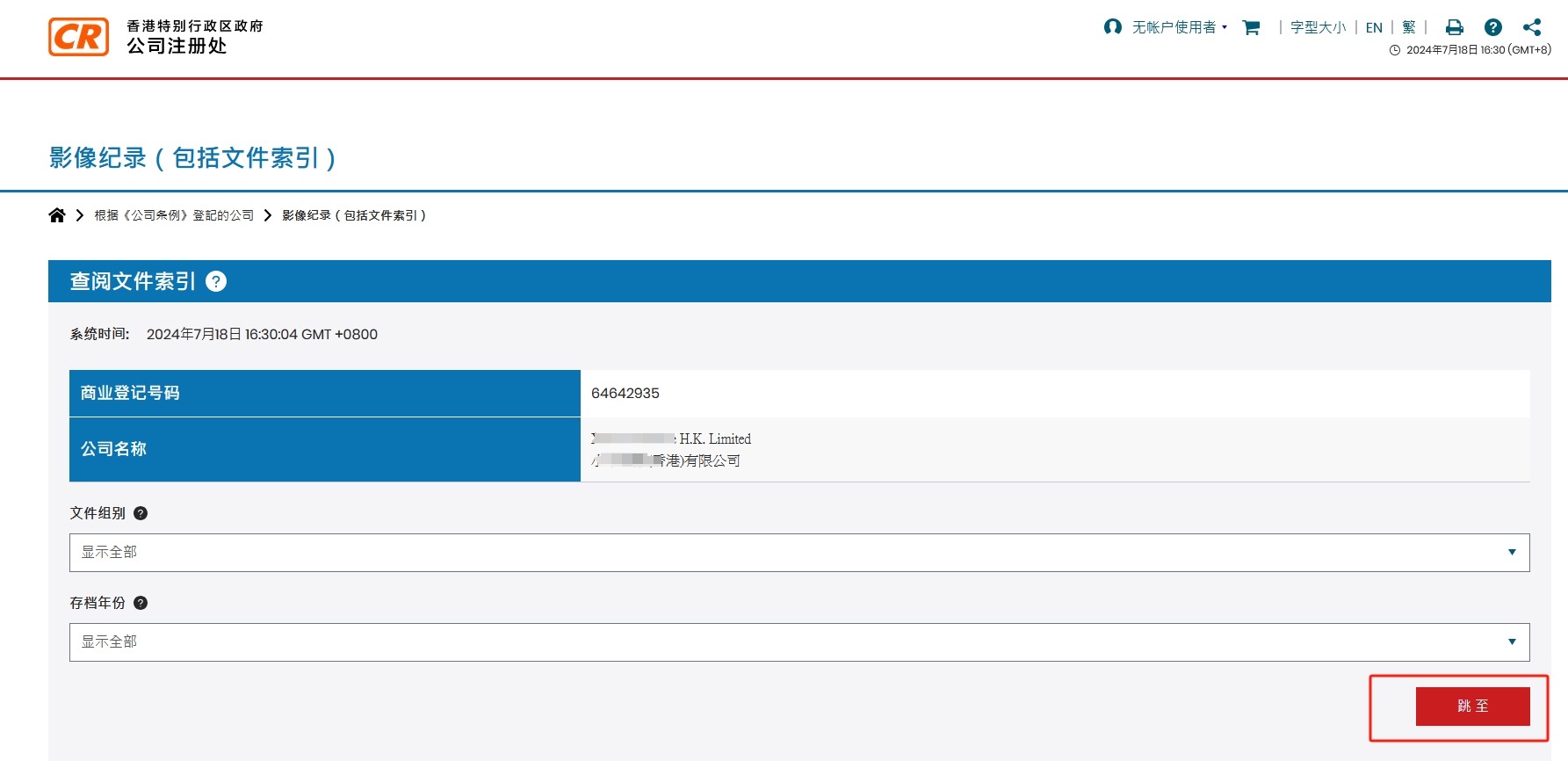
Task: Click the CR Companies Registry logo
Action: (x=79, y=37)
